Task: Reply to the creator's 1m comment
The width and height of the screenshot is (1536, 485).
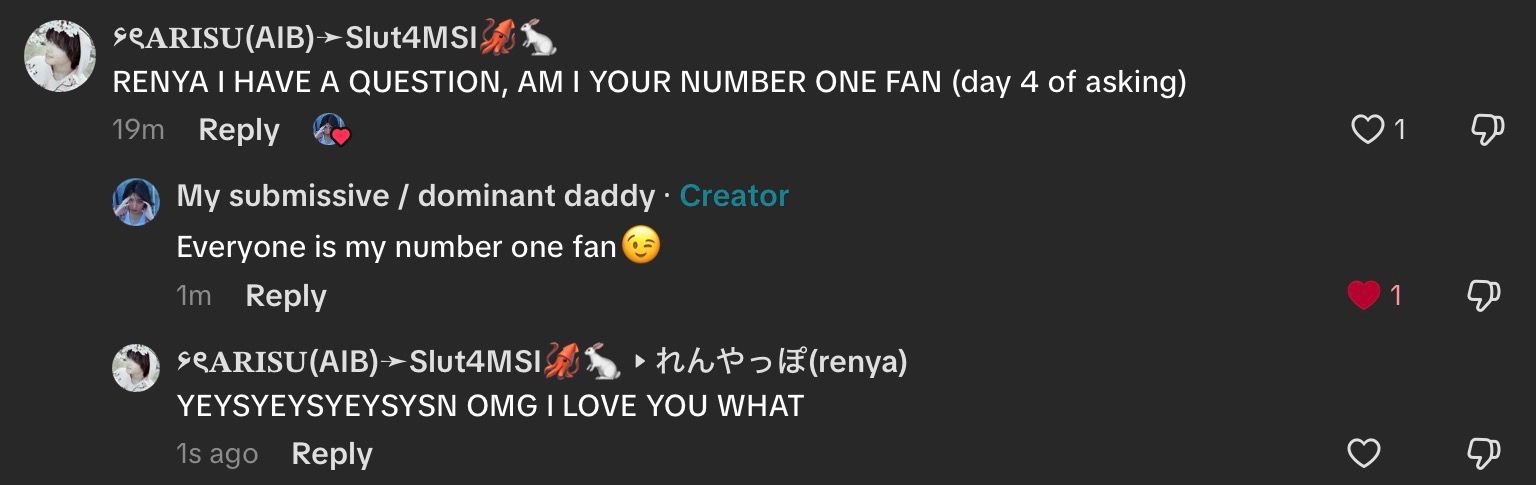Action: coord(286,296)
